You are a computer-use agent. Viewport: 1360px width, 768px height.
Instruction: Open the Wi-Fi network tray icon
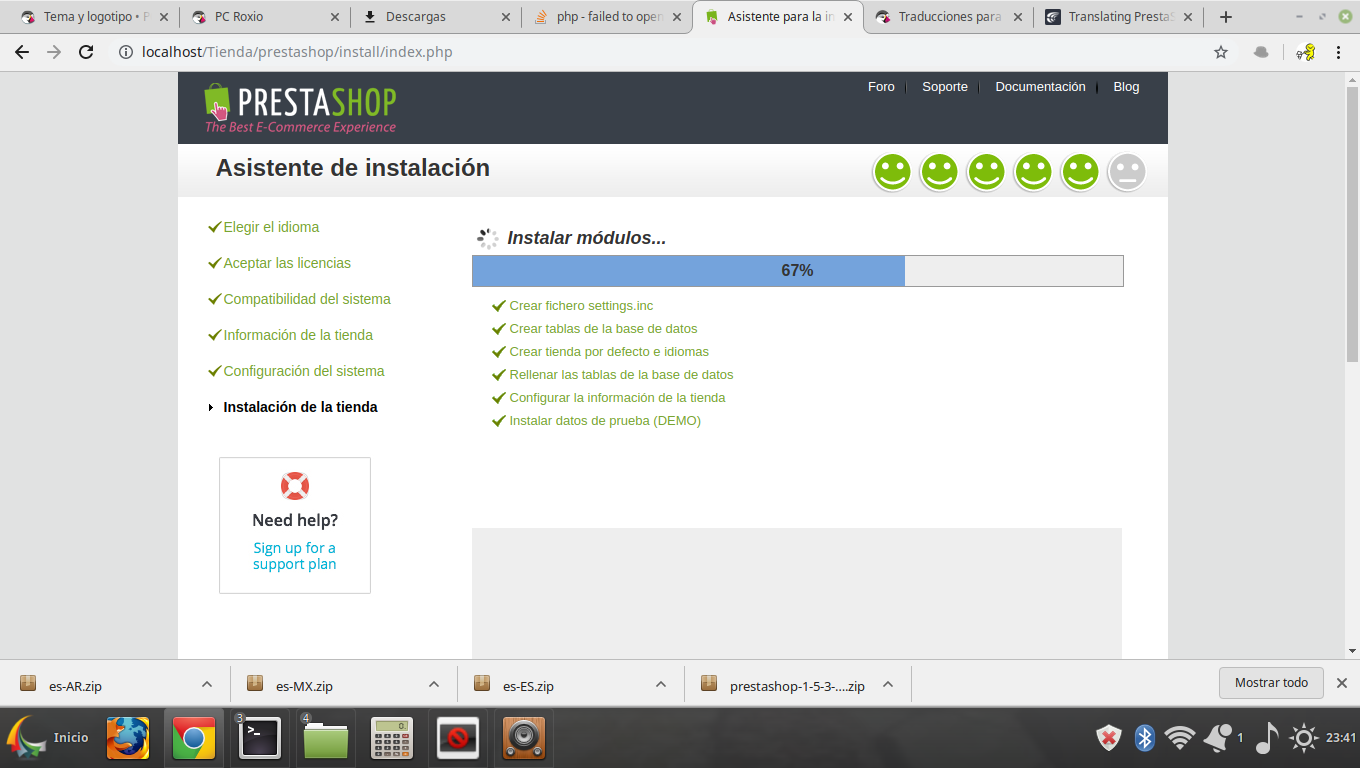[1180, 738]
